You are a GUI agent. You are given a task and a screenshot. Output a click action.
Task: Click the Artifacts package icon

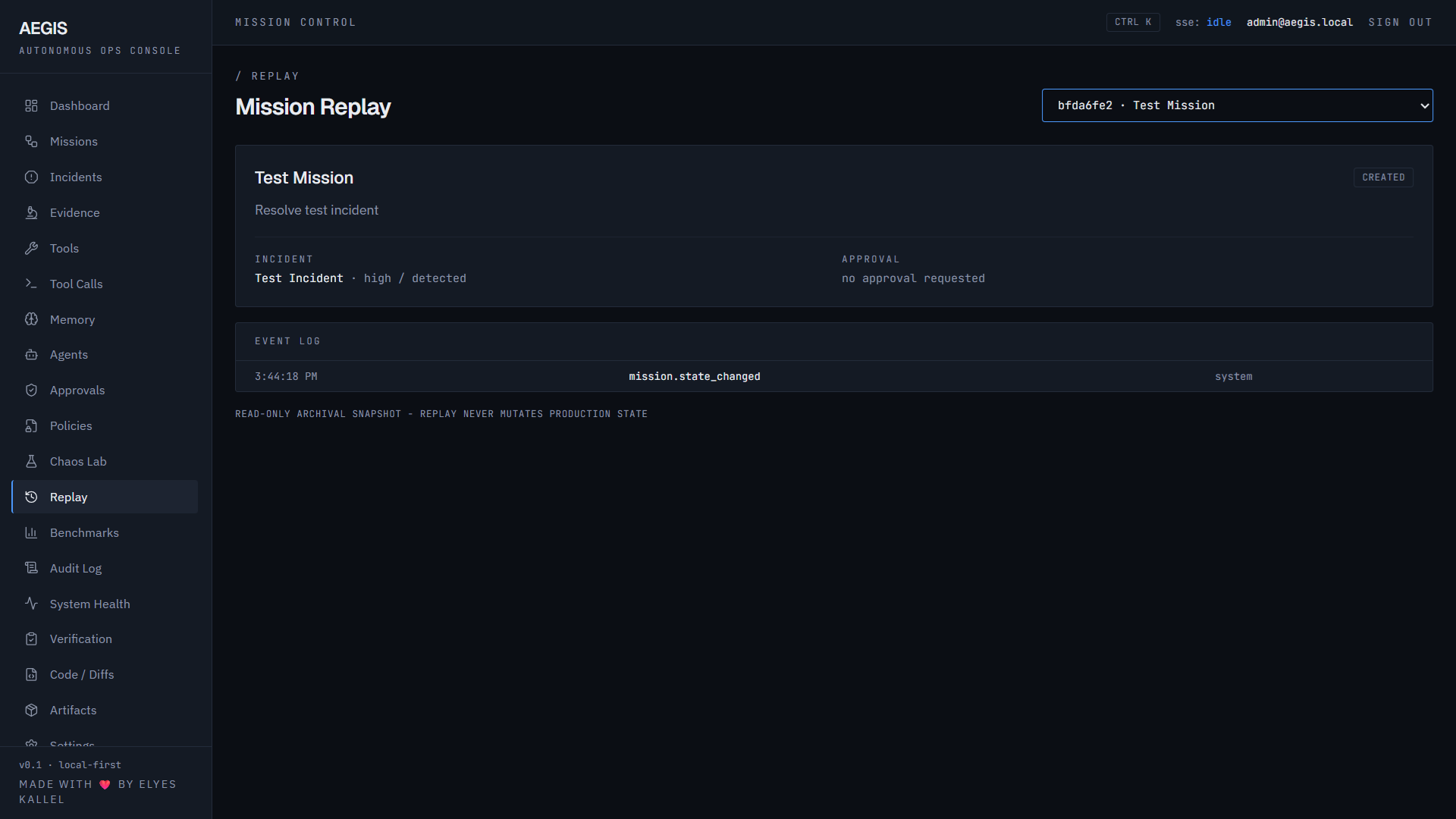point(31,711)
